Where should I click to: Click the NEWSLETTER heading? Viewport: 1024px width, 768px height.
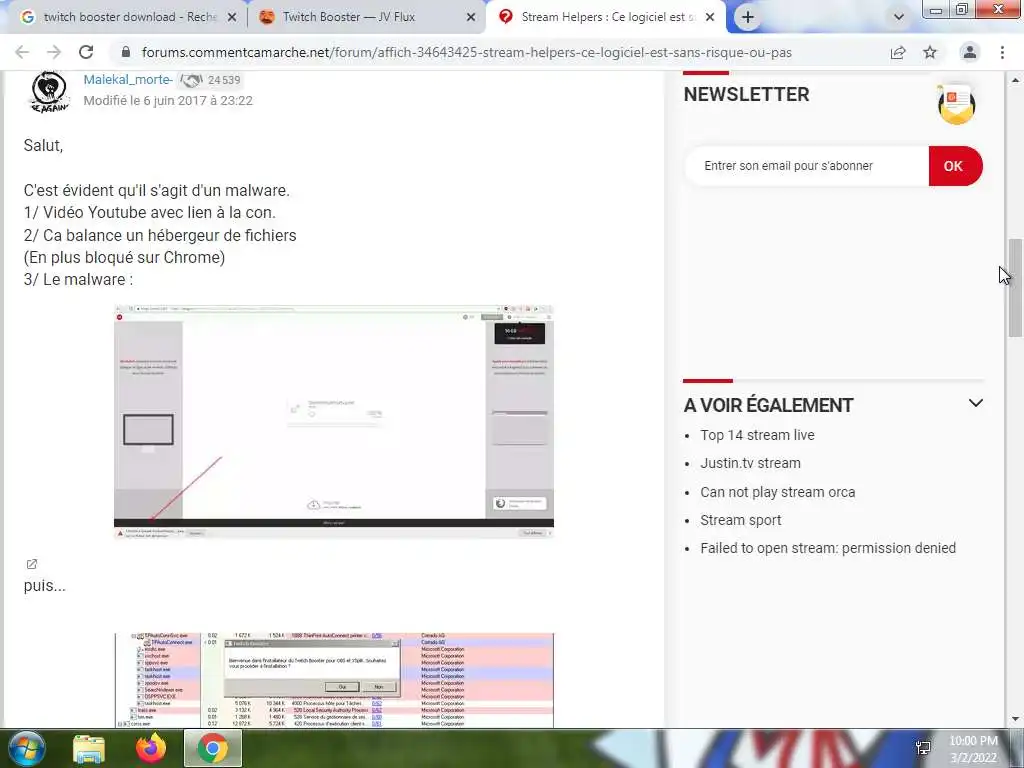(x=746, y=94)
